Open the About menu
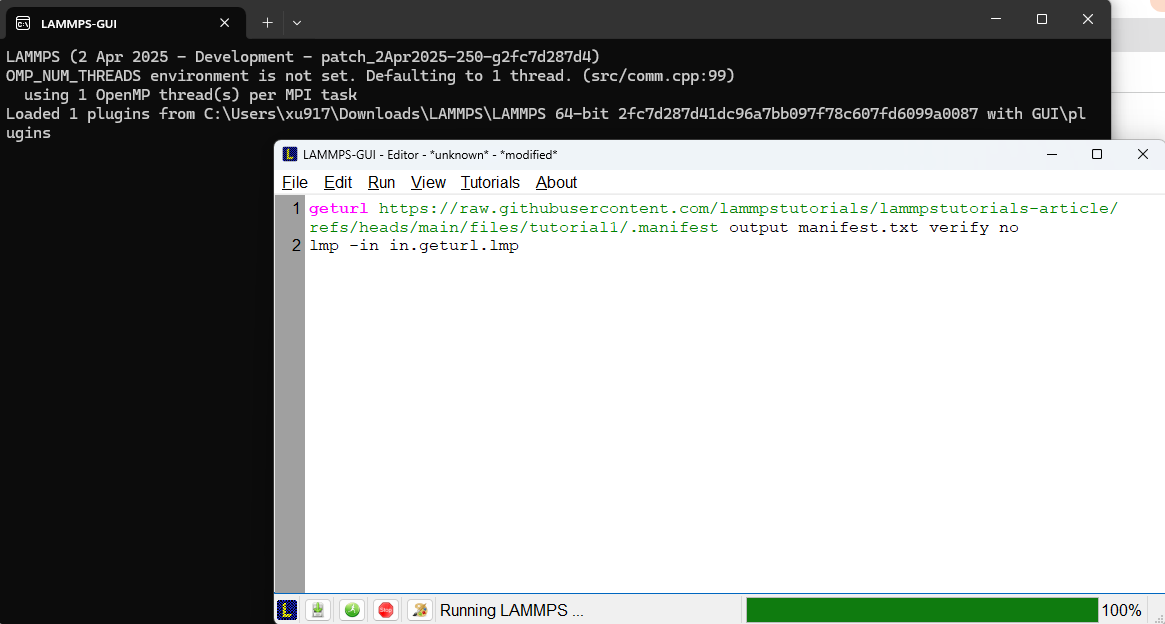Screen dimensions: 1165x624 (556, 183)
